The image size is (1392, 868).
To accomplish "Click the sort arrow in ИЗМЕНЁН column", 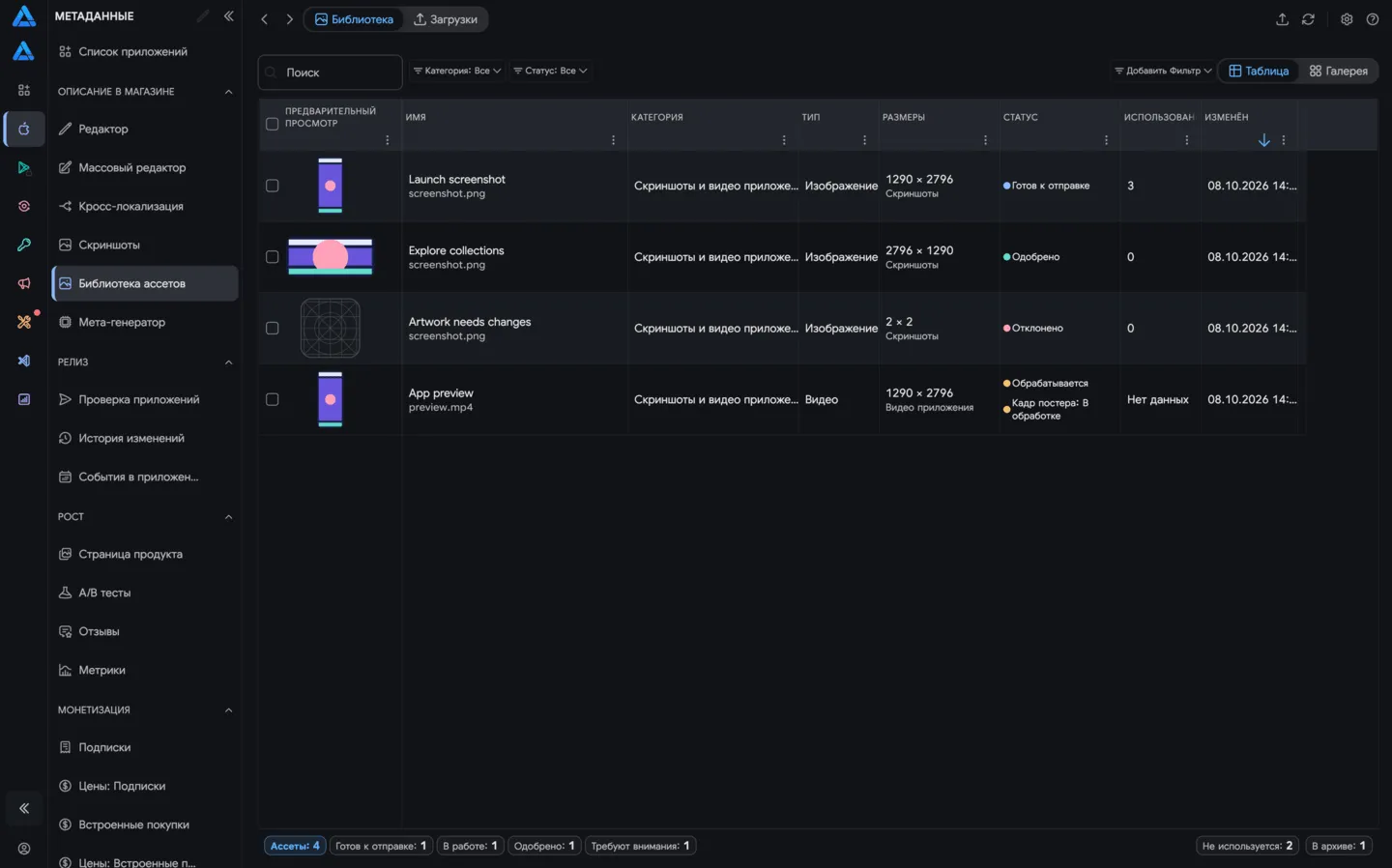I will (1263, 140).
